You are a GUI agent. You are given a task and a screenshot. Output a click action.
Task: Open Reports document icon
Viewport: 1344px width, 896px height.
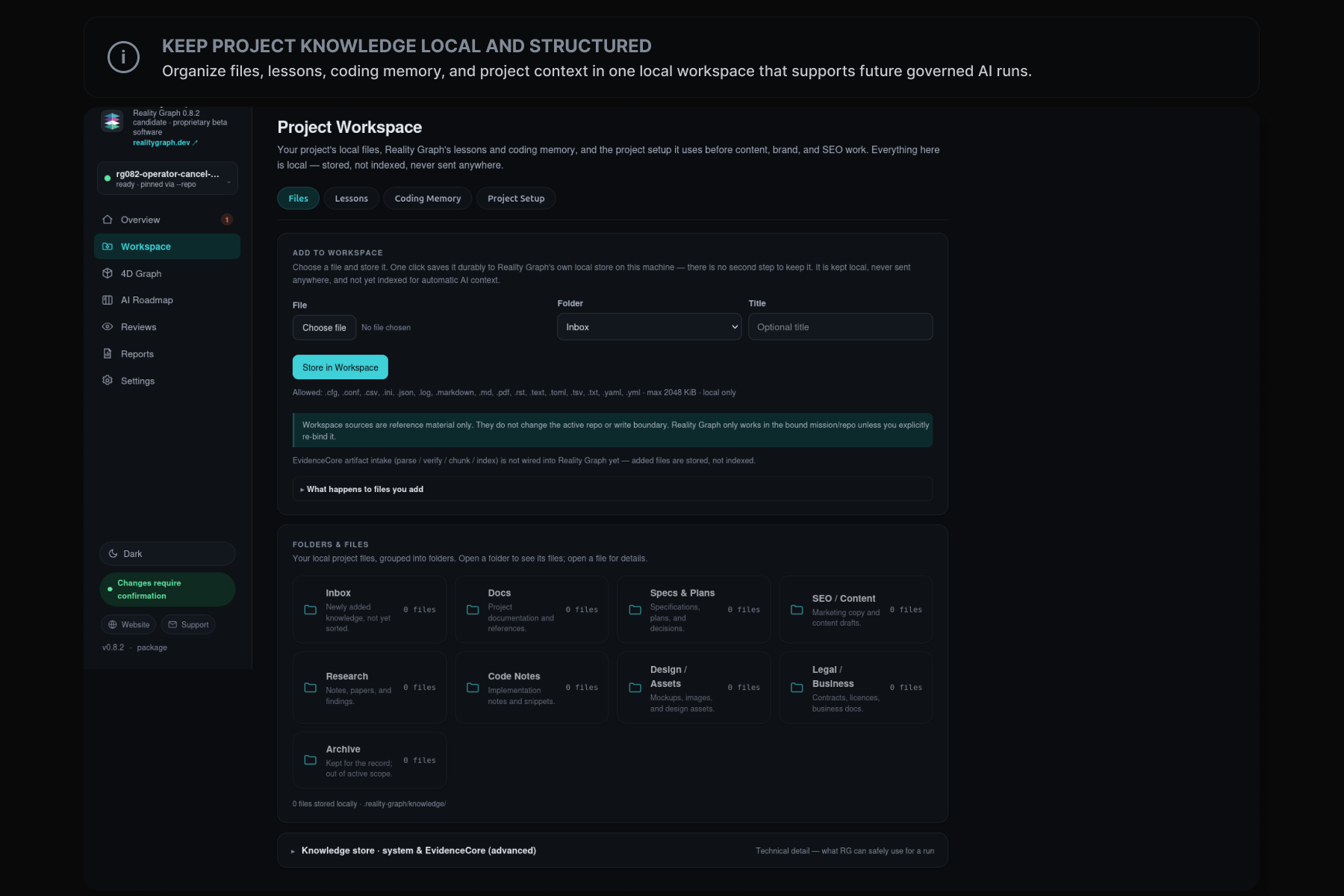pos(108,354)
